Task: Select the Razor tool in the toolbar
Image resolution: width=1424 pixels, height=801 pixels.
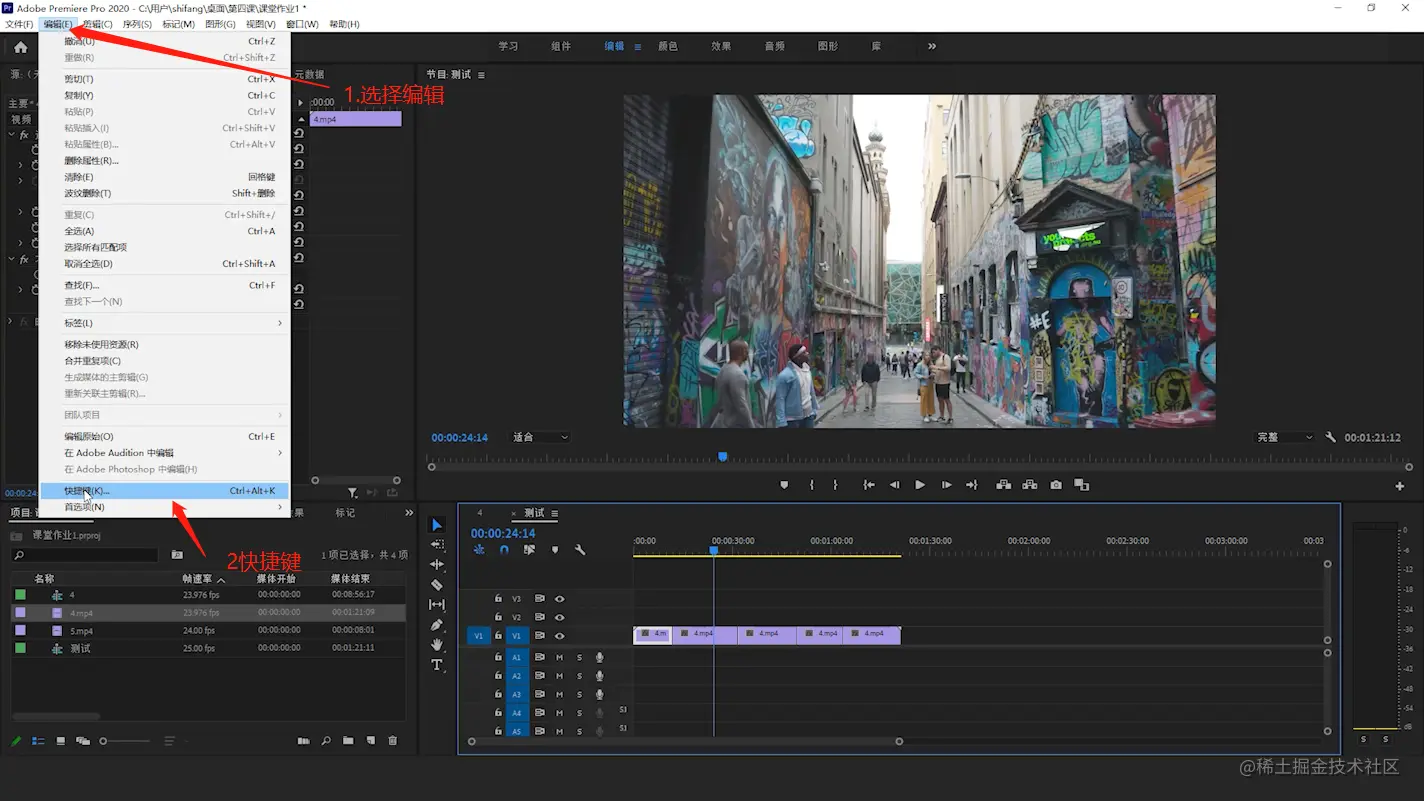Action: (x=437, y=585)
